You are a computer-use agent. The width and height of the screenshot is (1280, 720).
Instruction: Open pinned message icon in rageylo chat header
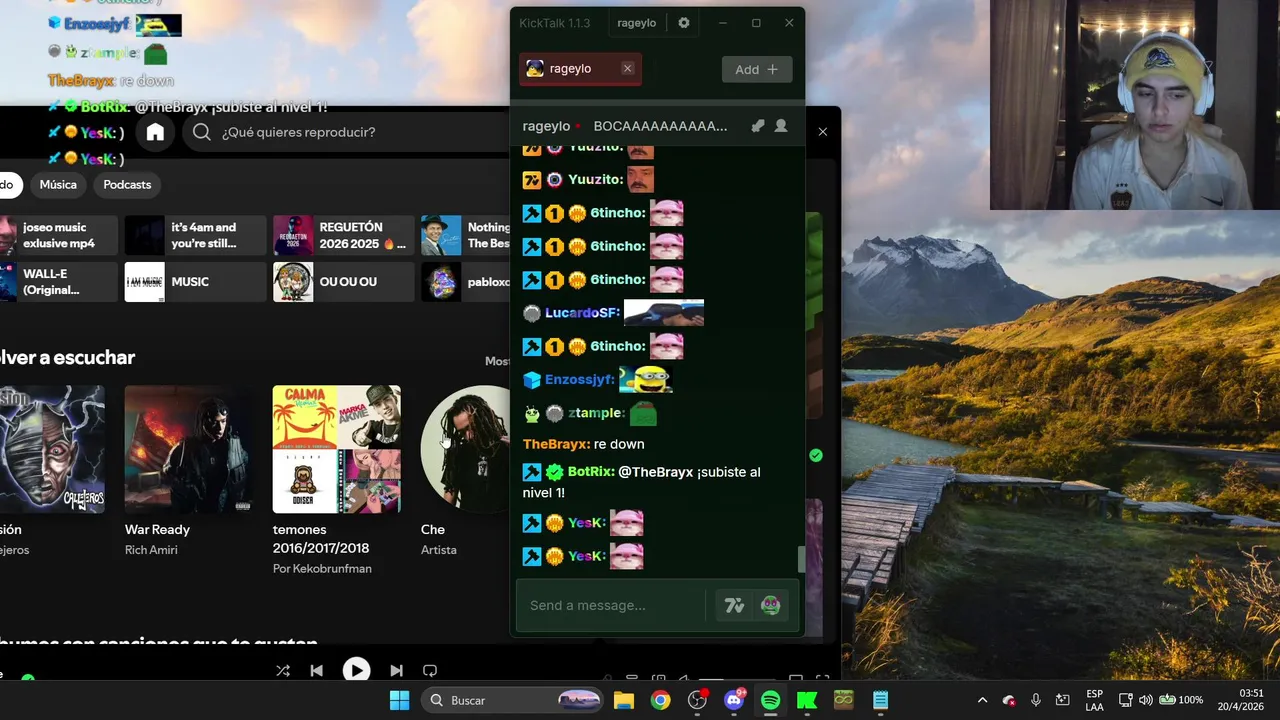click(x=758, y=126)
